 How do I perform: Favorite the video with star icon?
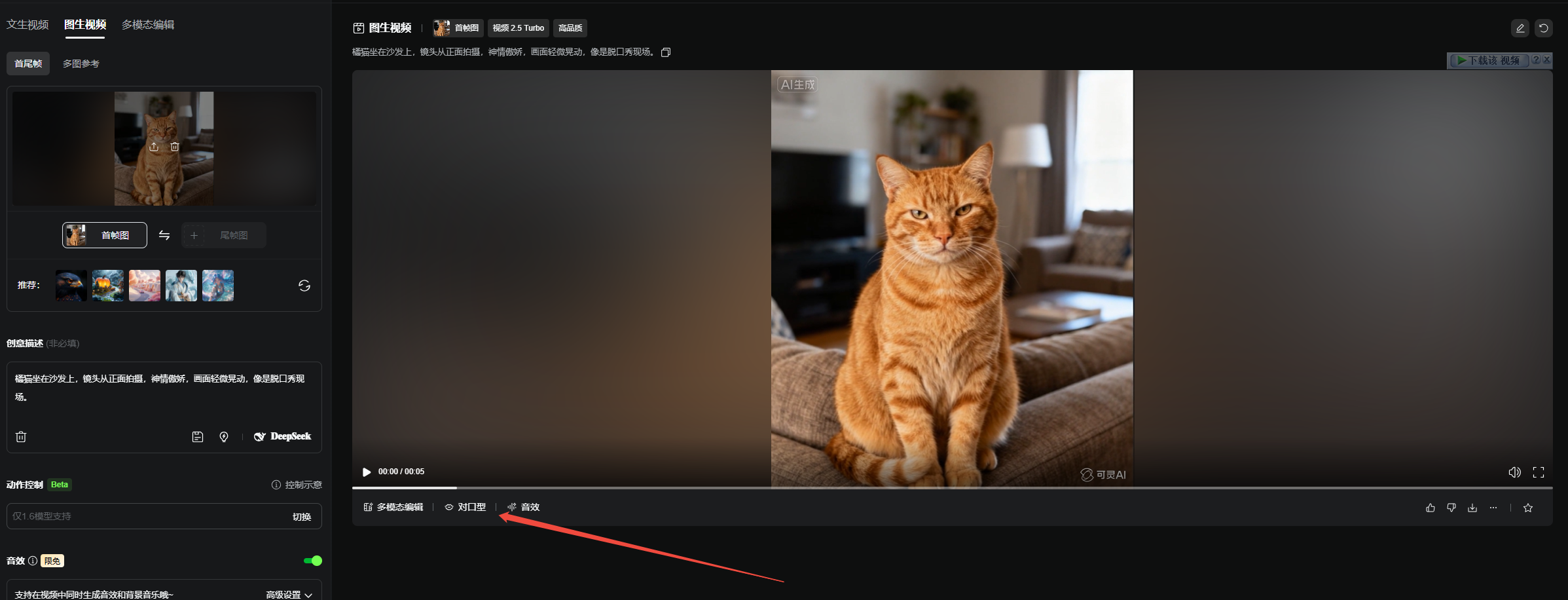[x=1528, y=508]
